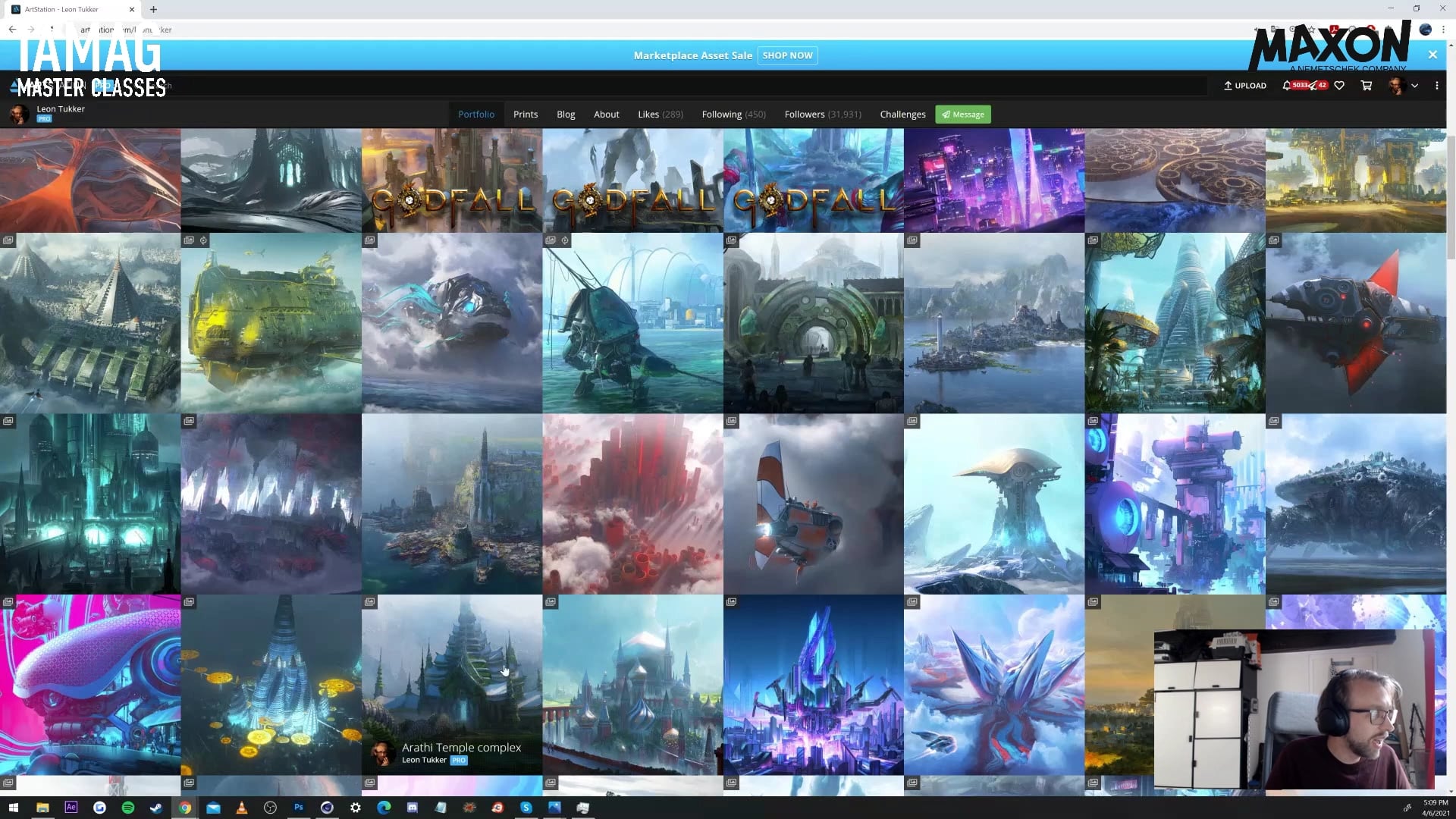Viewport: 1456px width, 819px height.
Task: Open the teal glowing gothic city thumbnail
Action: point(90,504)
